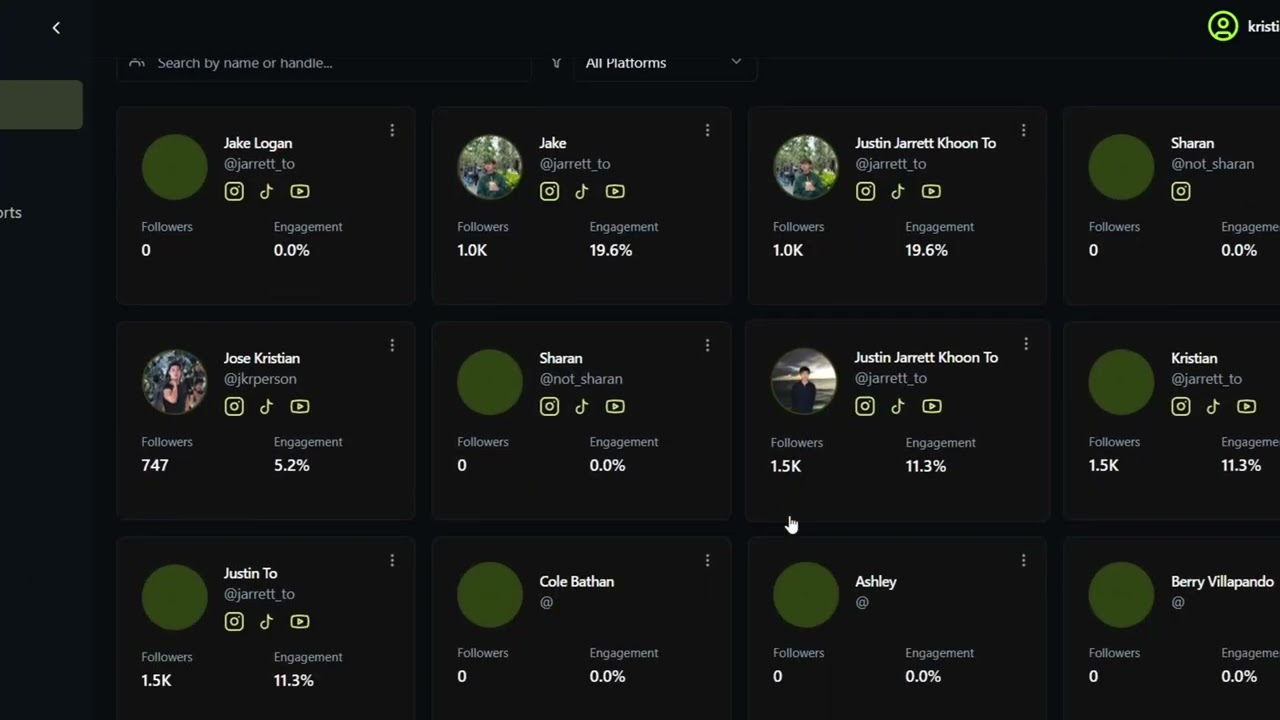Click 'Engagement' label on Jose Kristian card
Image resolution: width=1280 pixels, height=720 pixels.
[308, 442]
